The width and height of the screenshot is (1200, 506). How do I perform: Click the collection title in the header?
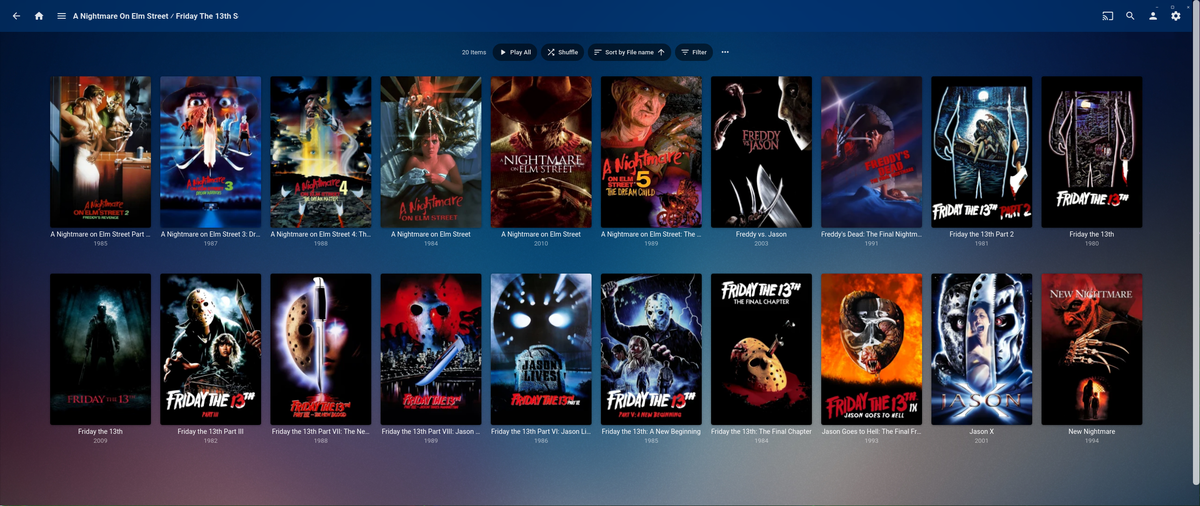click(x=155, y=16)
